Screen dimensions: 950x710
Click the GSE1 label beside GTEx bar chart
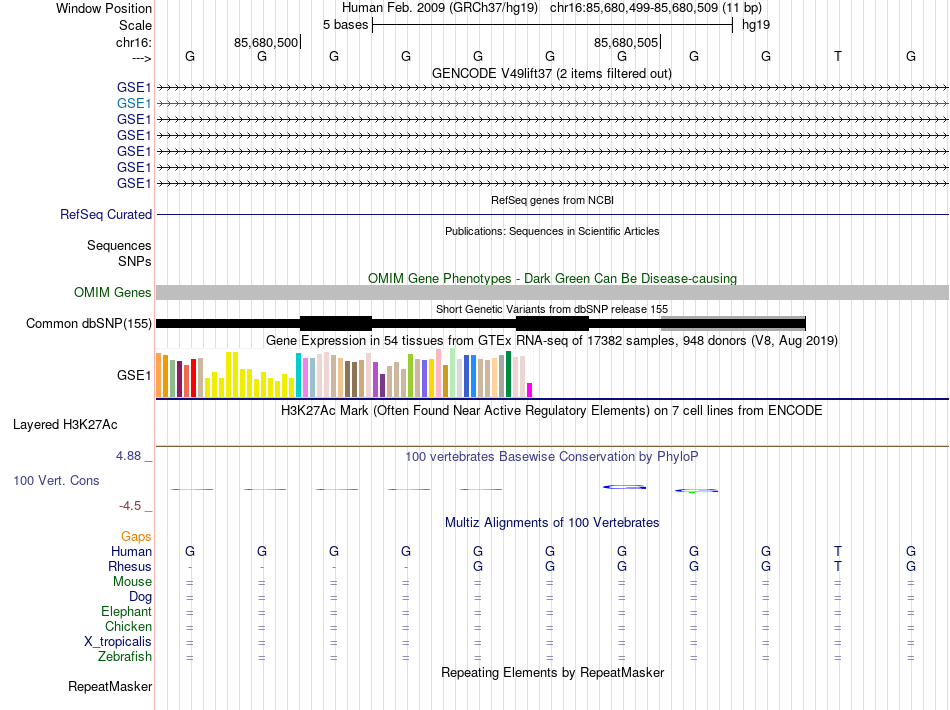[134, 376]
